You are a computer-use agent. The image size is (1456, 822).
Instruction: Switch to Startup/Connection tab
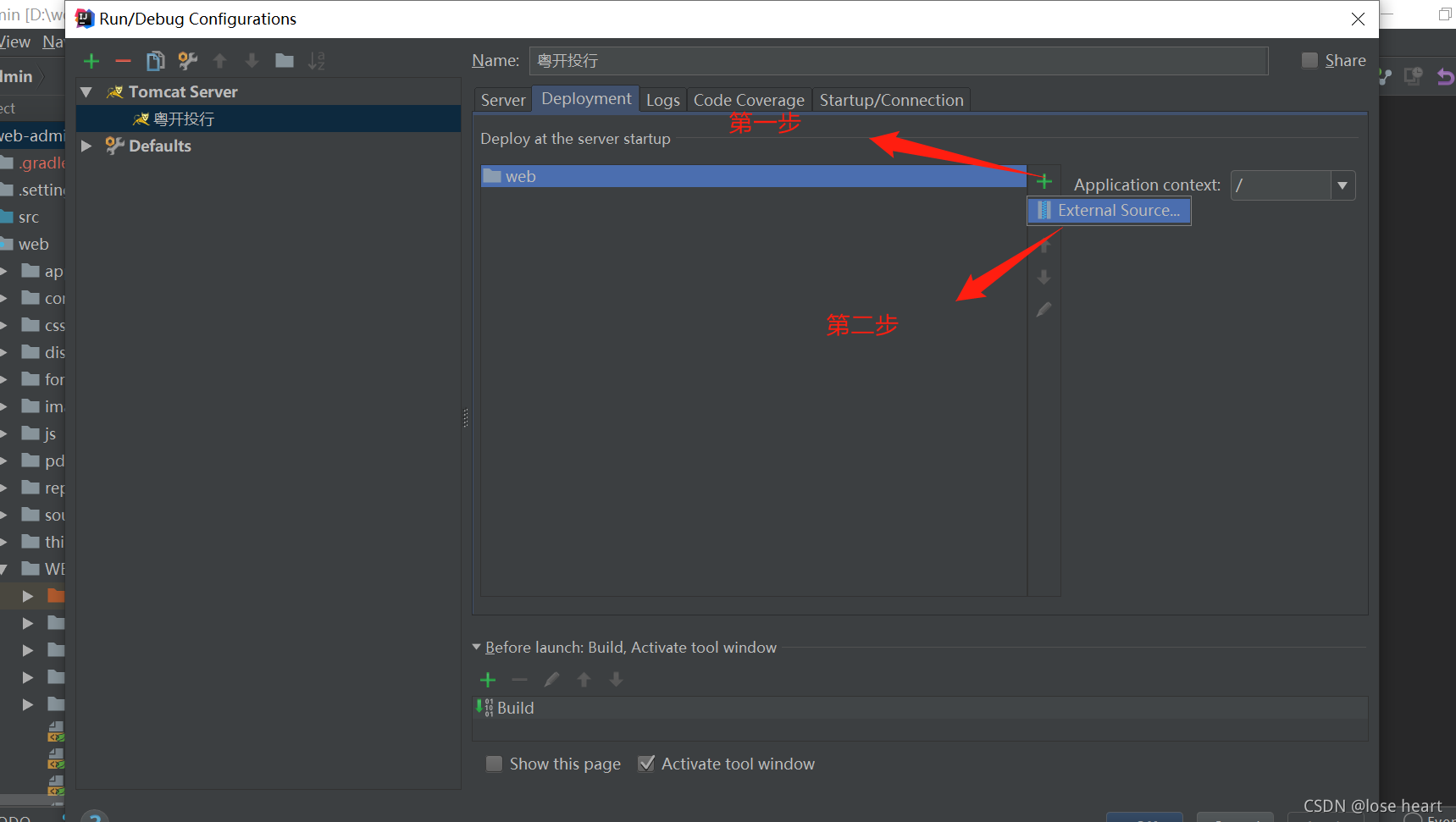(x=892, y=100)
